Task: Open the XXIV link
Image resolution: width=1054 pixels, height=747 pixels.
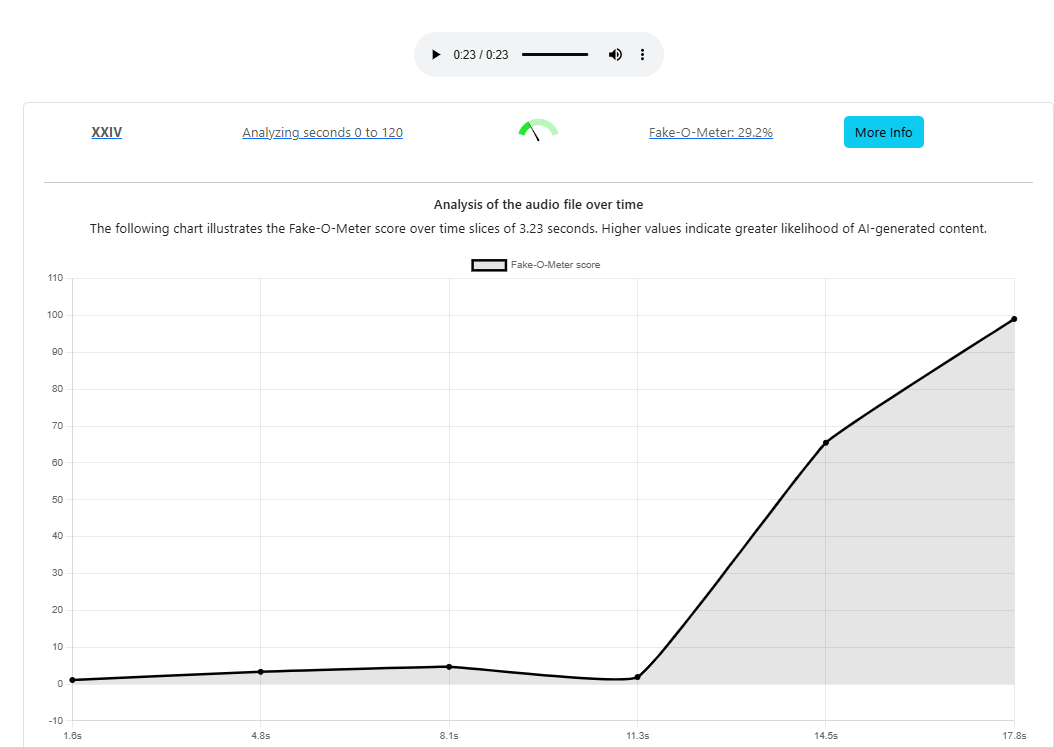Action: [x=106, y=132]
